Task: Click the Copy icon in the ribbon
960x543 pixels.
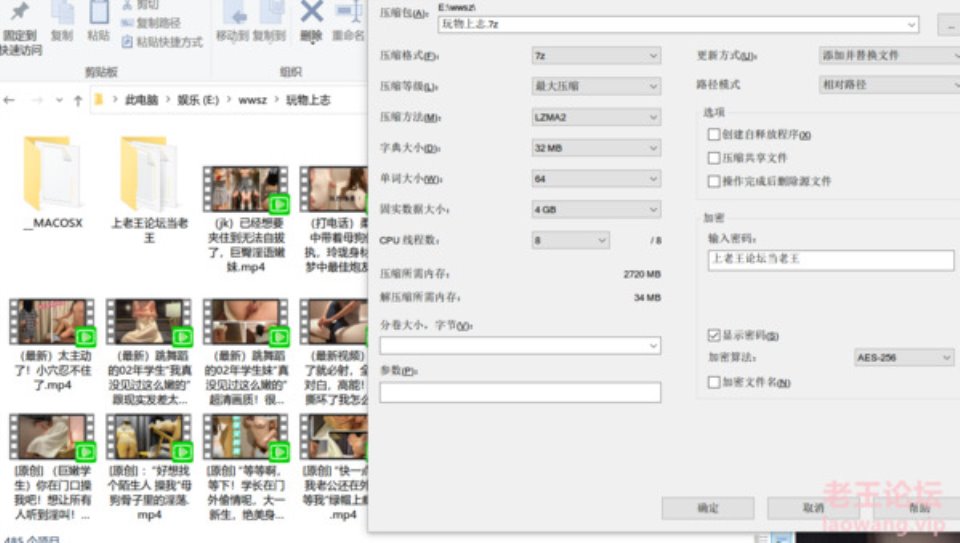Action: point(62,14)
